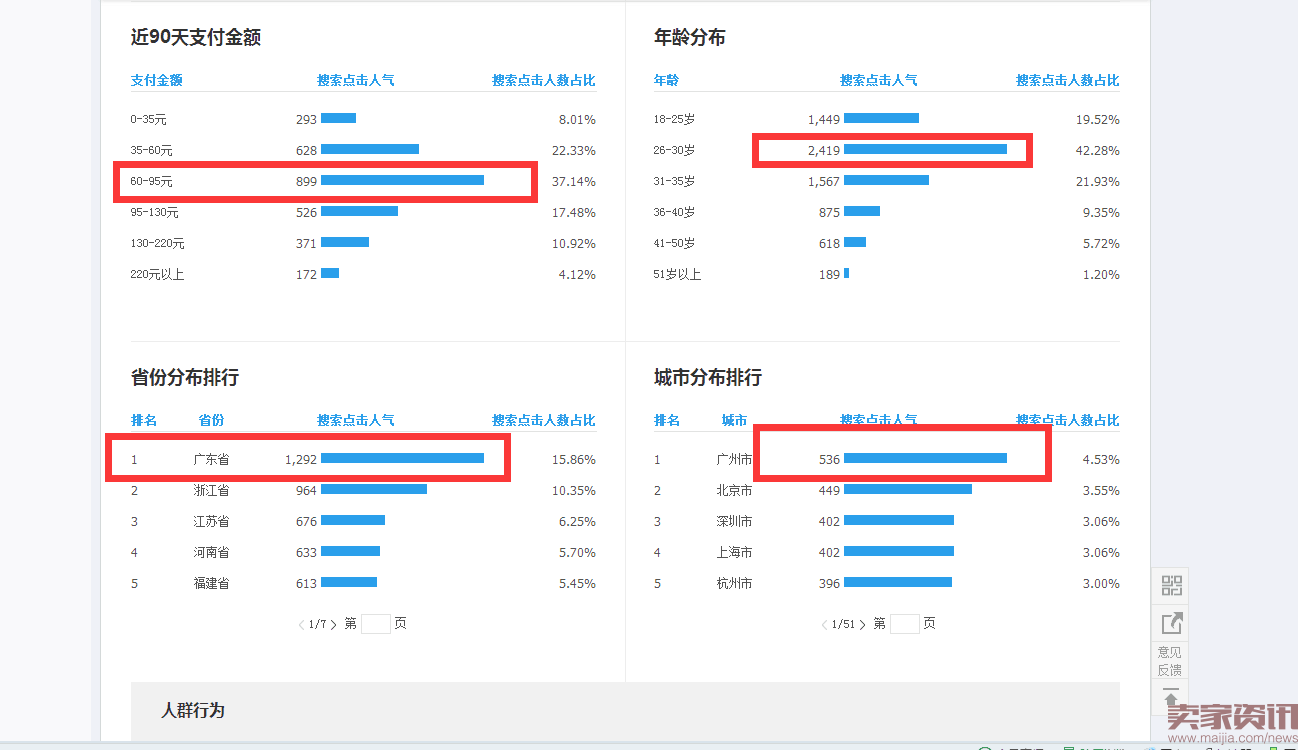The height and width of the screenshot is (750, 1298).
Task: Click the 15.86% percentage value
Action: [x=574, y=460]
